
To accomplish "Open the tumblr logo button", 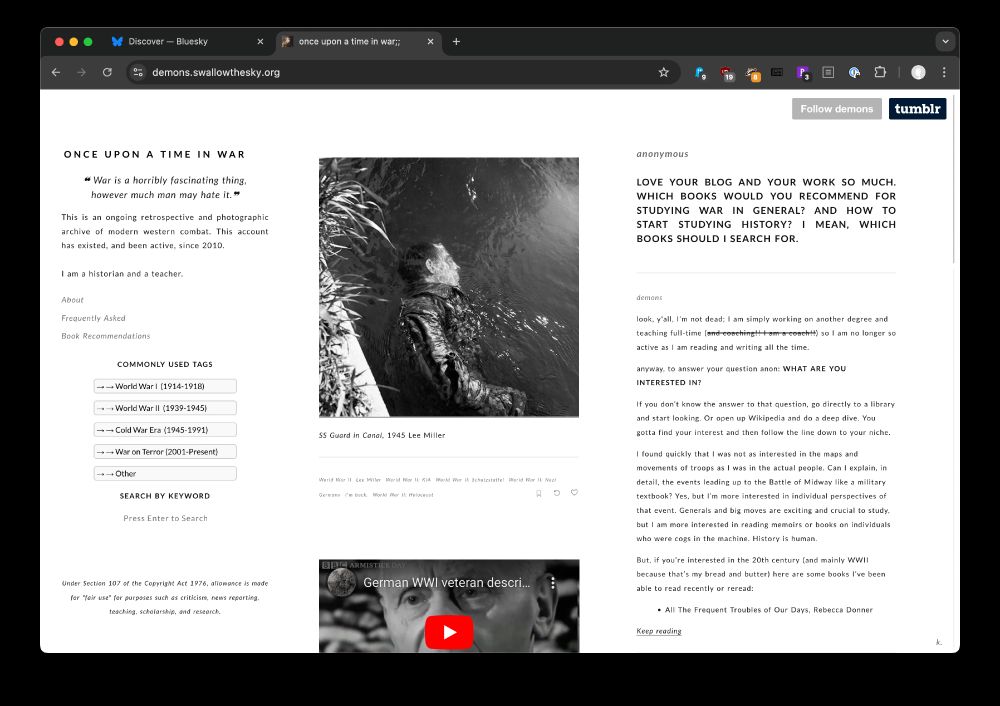I will [917, 108].
